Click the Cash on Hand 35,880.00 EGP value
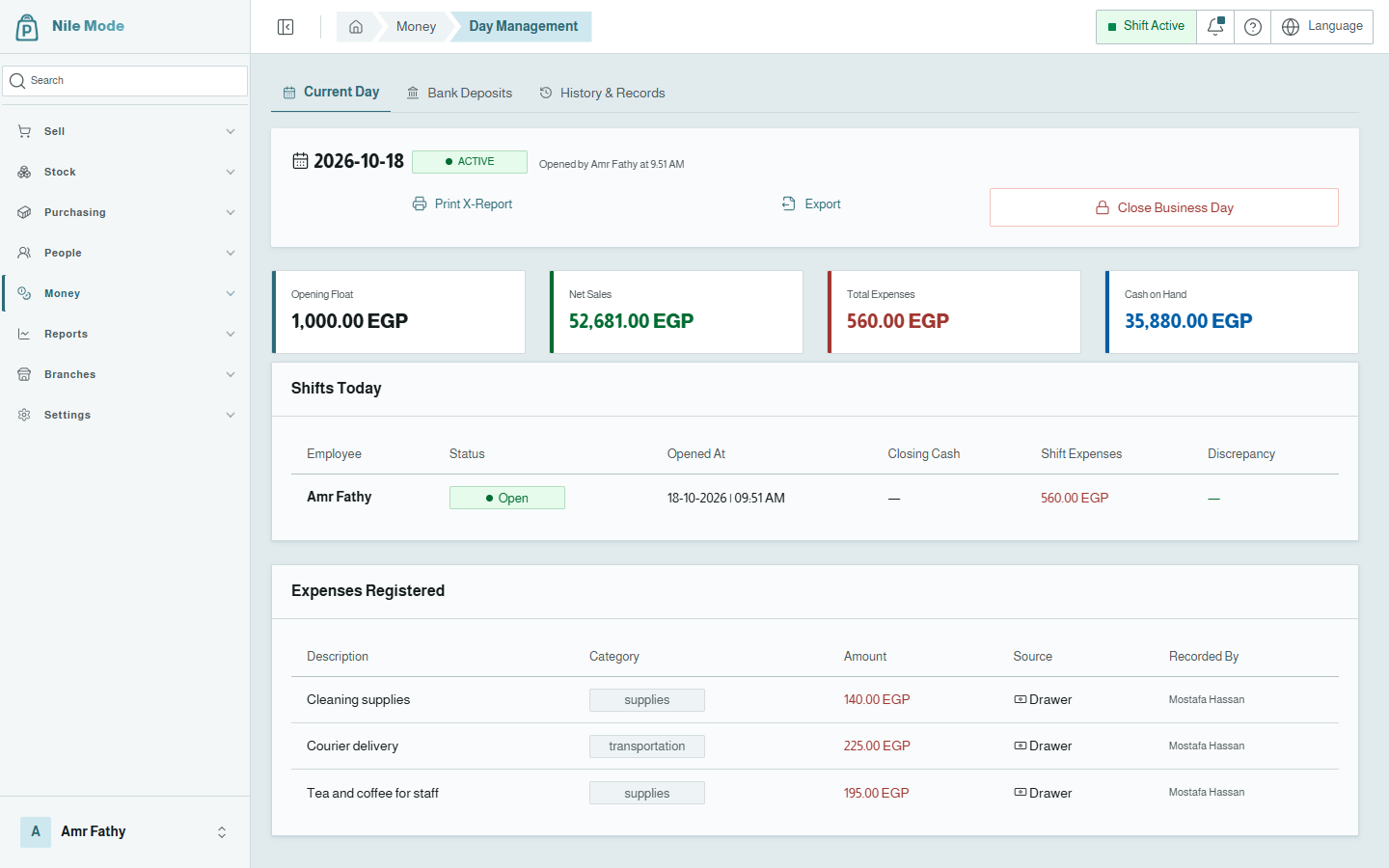Image resolution: width=1389 pixels, height=868 pixels. tap(1188, 321)
